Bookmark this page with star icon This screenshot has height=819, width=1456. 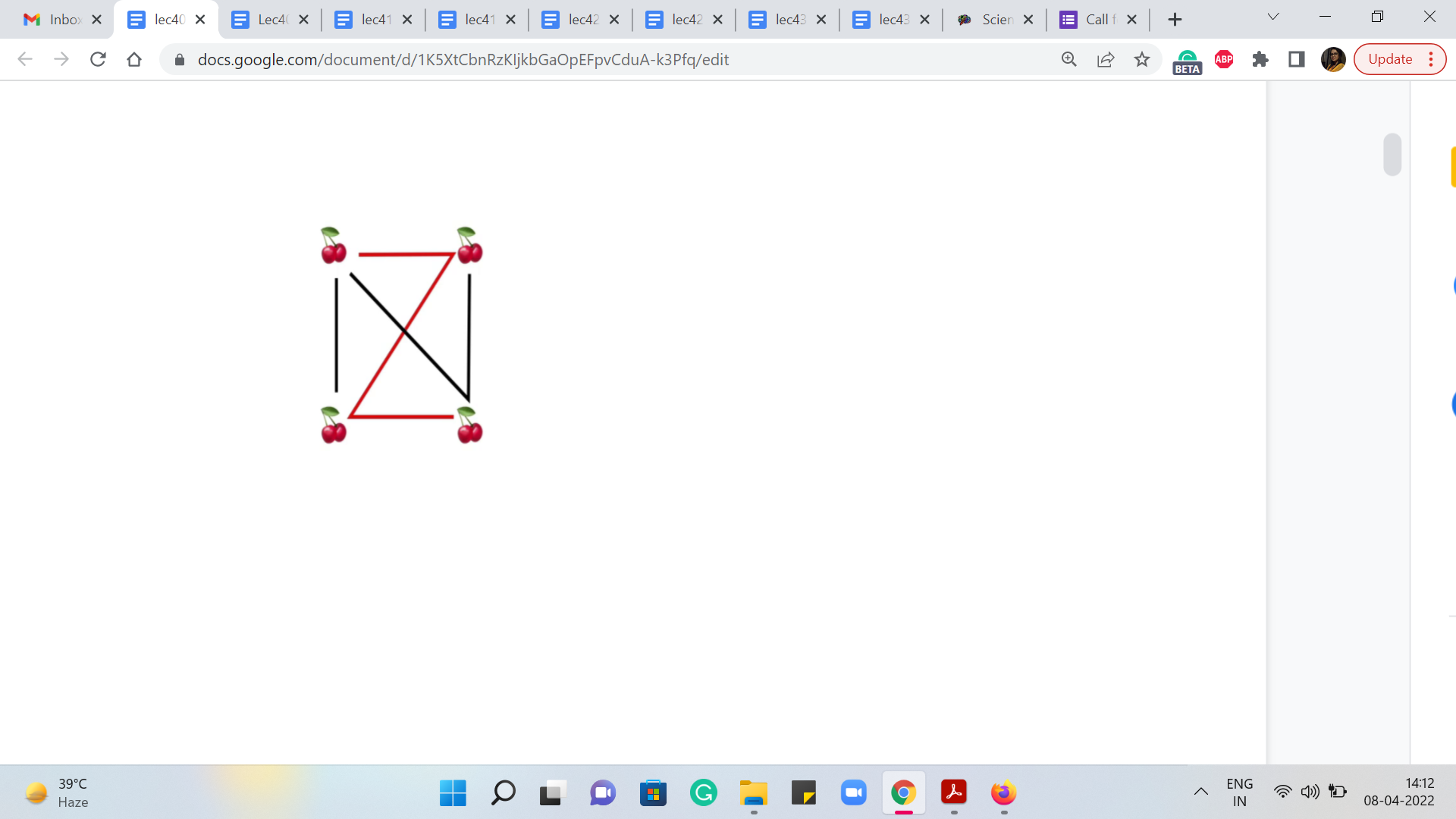point(1142,59)
